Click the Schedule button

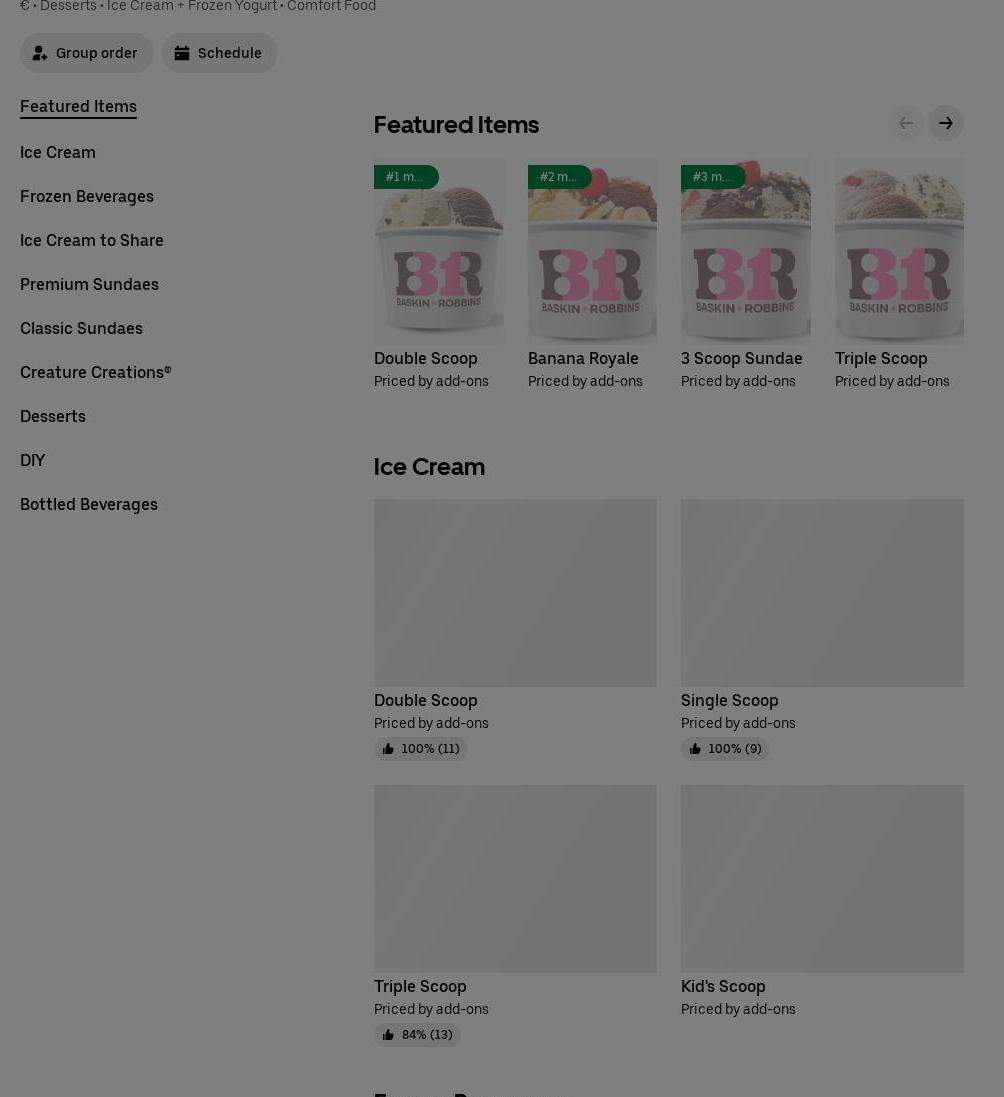click(220, 53)
